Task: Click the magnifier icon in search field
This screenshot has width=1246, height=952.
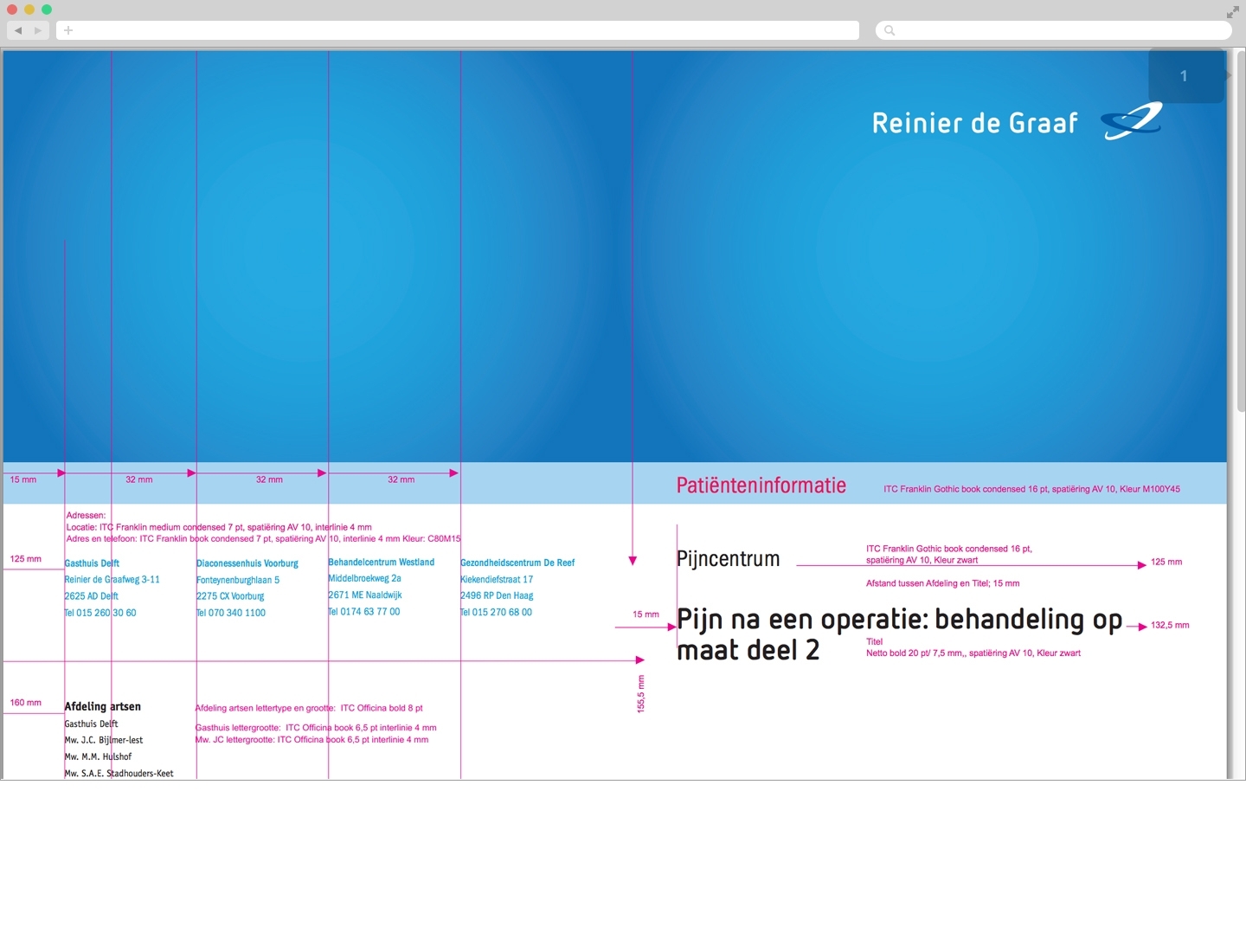Action: [x=890, y=30]
